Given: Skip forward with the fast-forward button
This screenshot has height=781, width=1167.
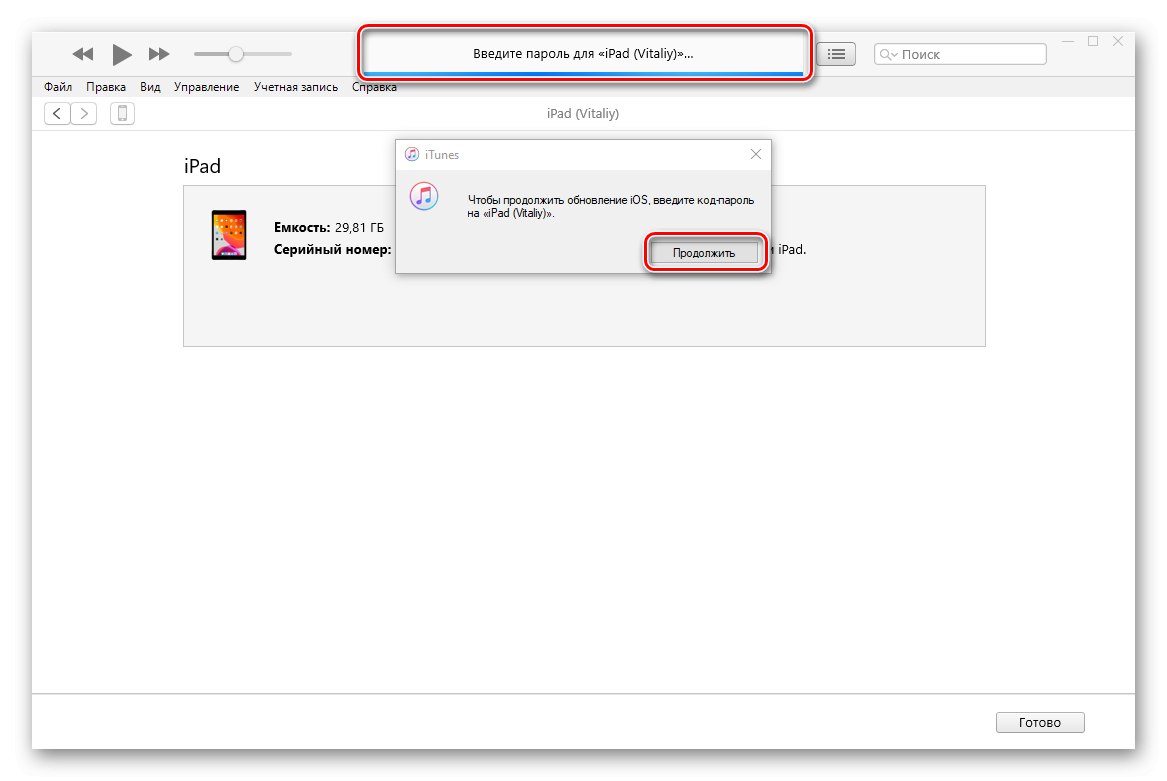Looking at the screenshot, I should 159,54.
